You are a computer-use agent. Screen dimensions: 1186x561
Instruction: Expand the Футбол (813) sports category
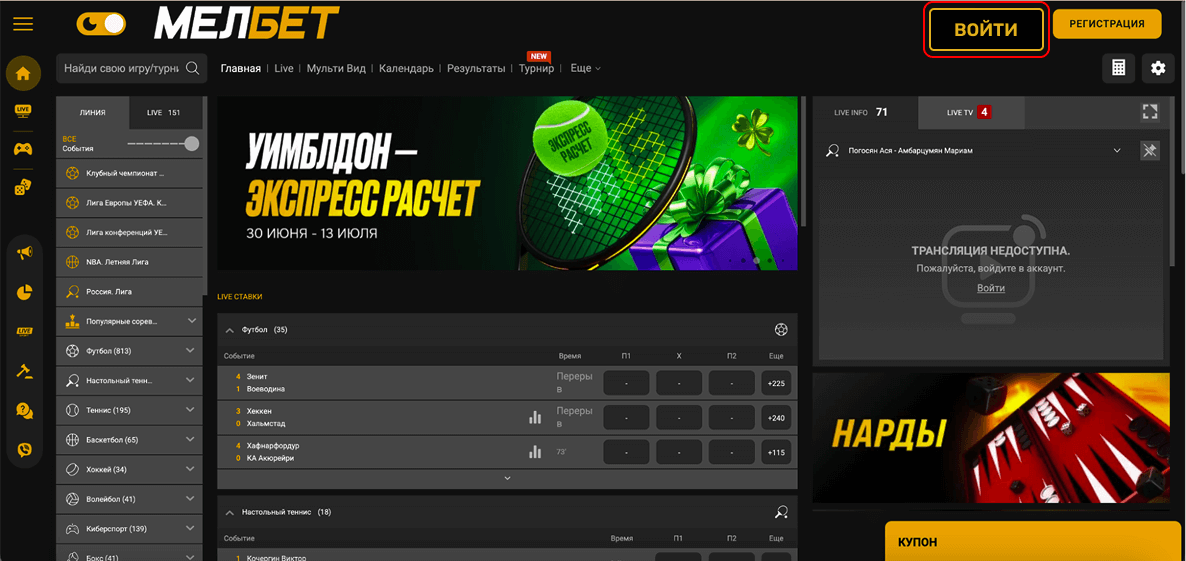(x=191, y=351)
